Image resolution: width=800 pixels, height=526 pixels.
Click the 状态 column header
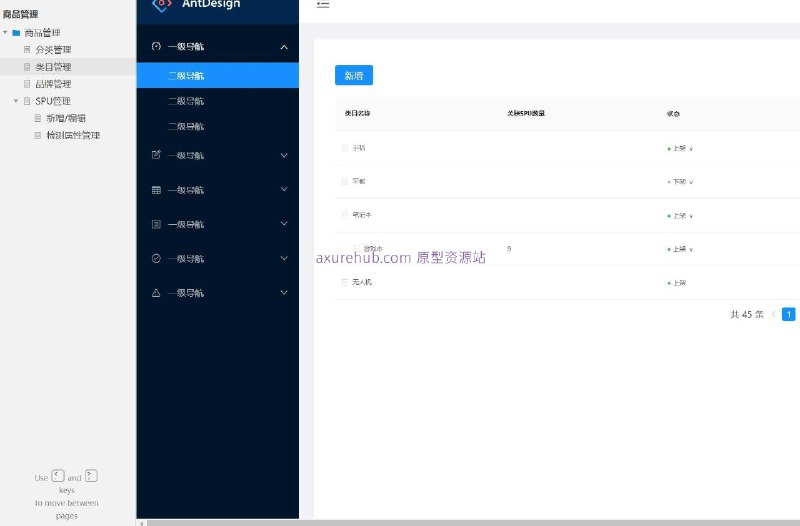(x=673, y=114)
